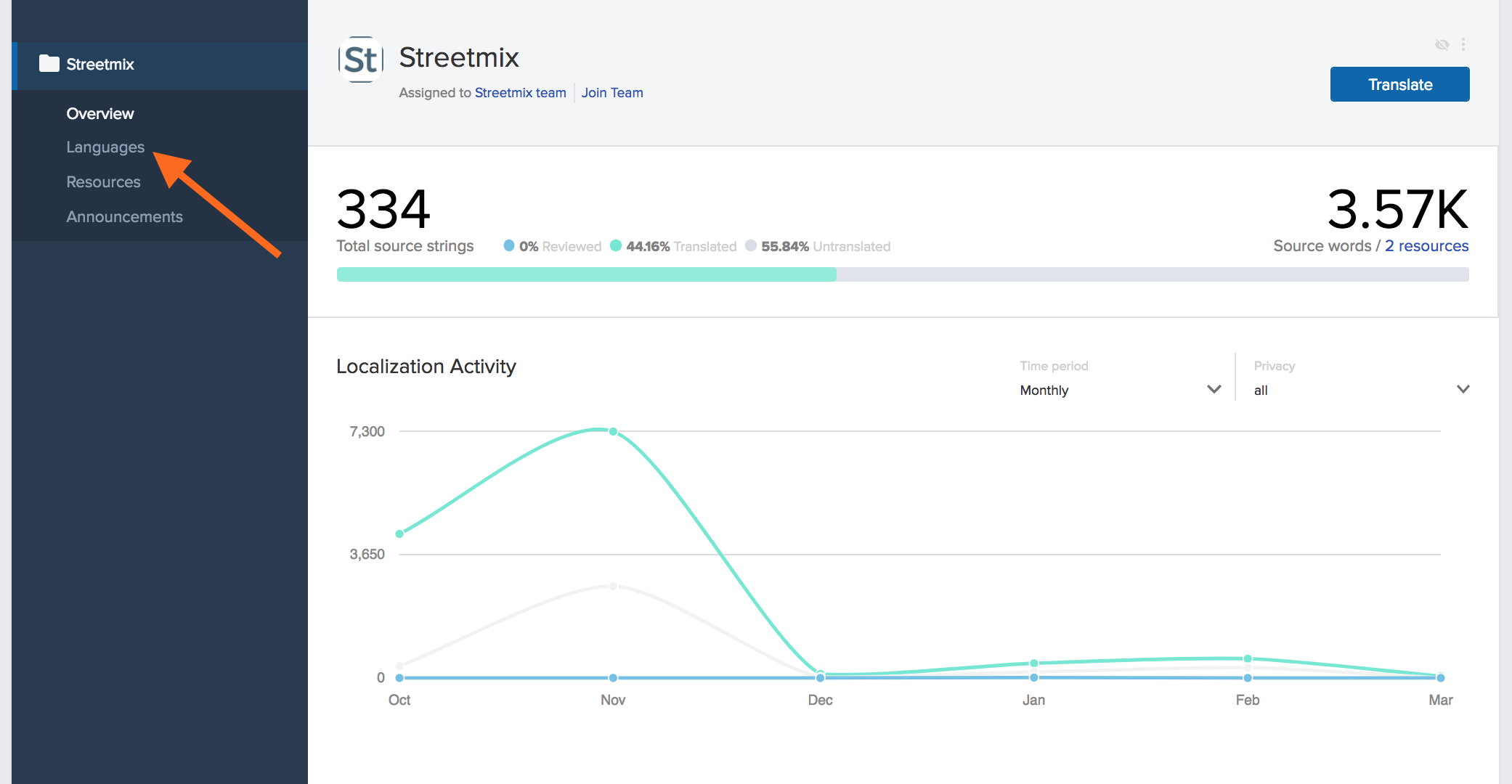Click the teal Translated legend dot

(616, 245)
